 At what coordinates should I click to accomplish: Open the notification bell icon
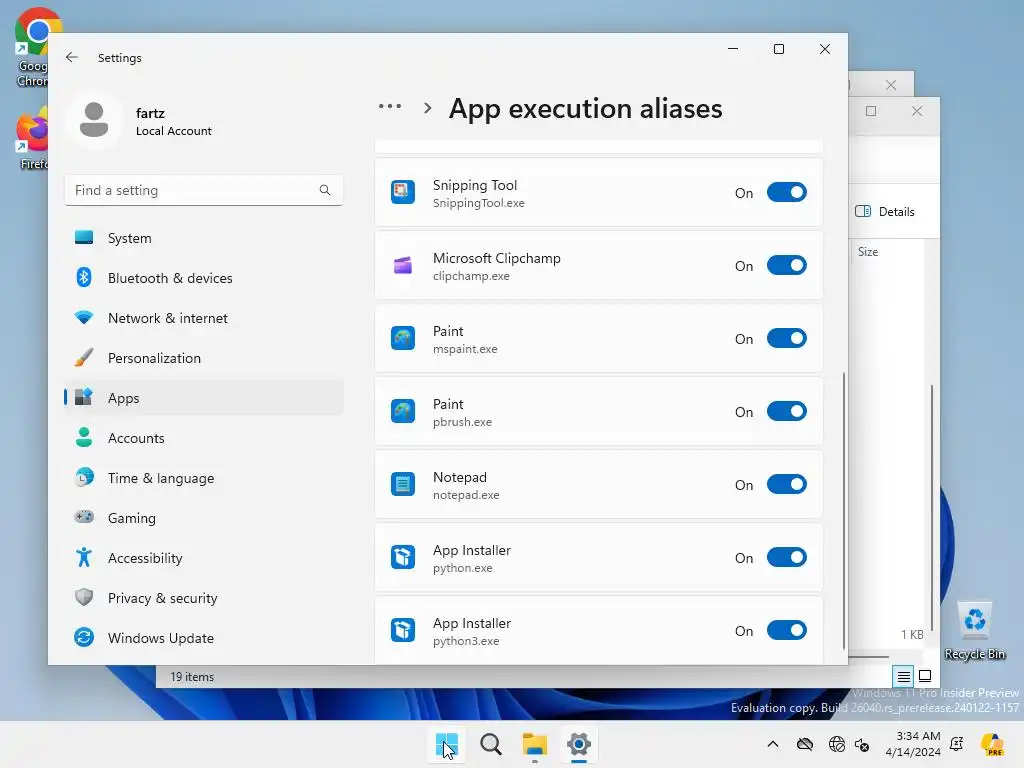click(957, 744)
